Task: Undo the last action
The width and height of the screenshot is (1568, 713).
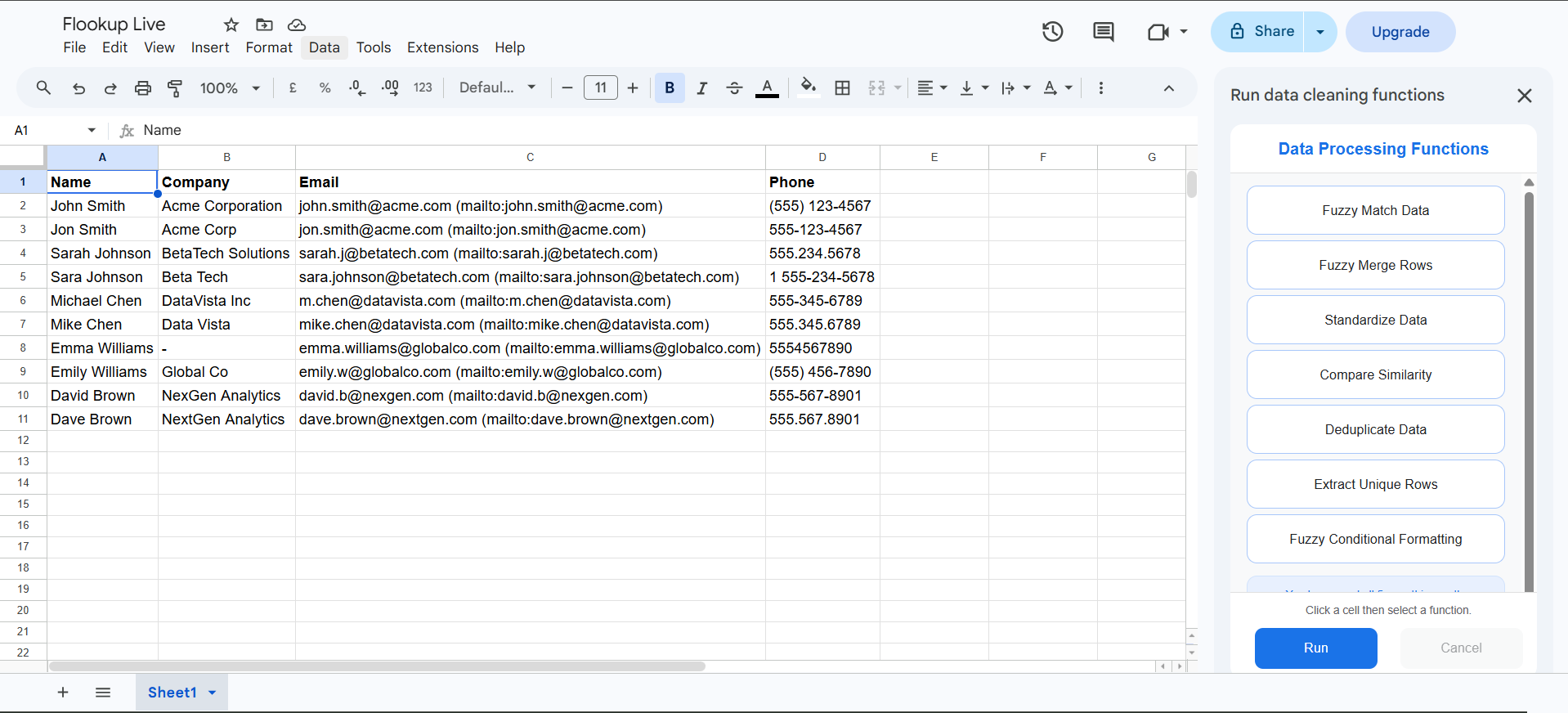Action: coord(78,87)
